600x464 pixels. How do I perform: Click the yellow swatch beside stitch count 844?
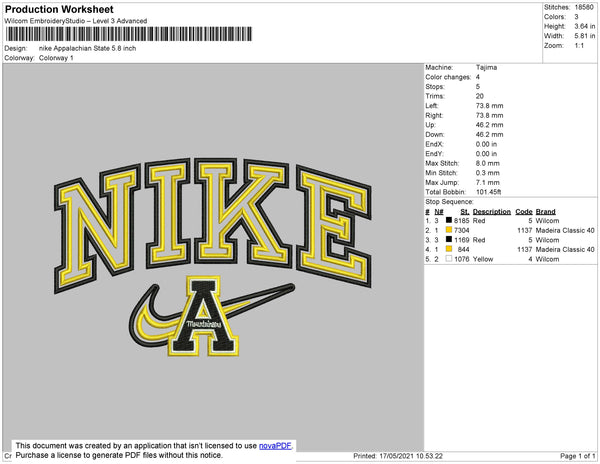click(449, 249)
